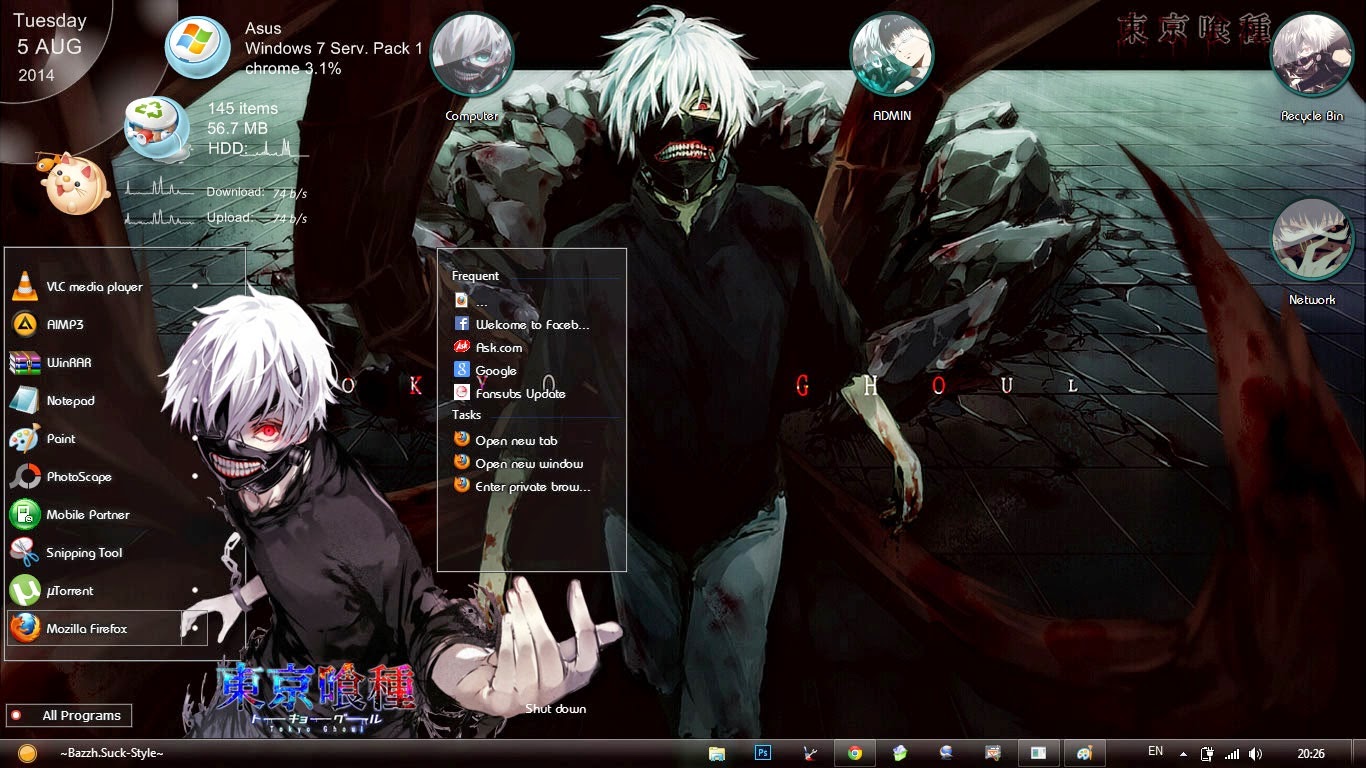Open the ADMIN desktop icon
1366x768 pixels.
pos(892,66)
